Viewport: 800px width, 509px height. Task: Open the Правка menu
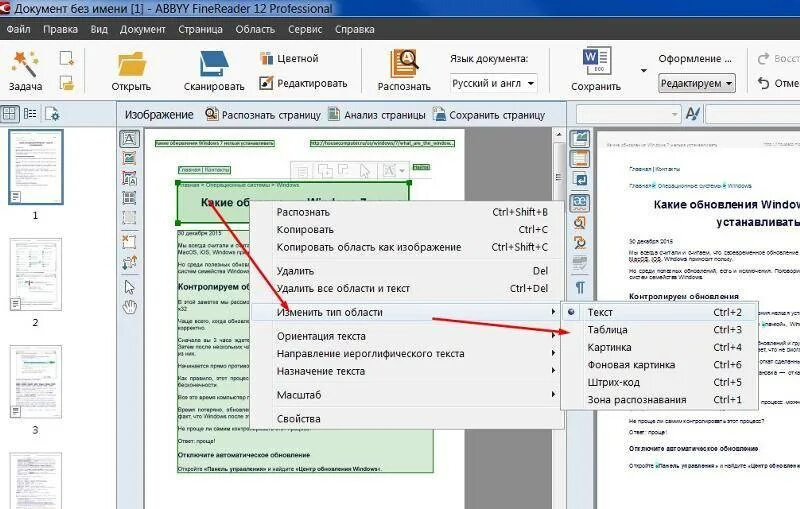(x=60, y=30)
